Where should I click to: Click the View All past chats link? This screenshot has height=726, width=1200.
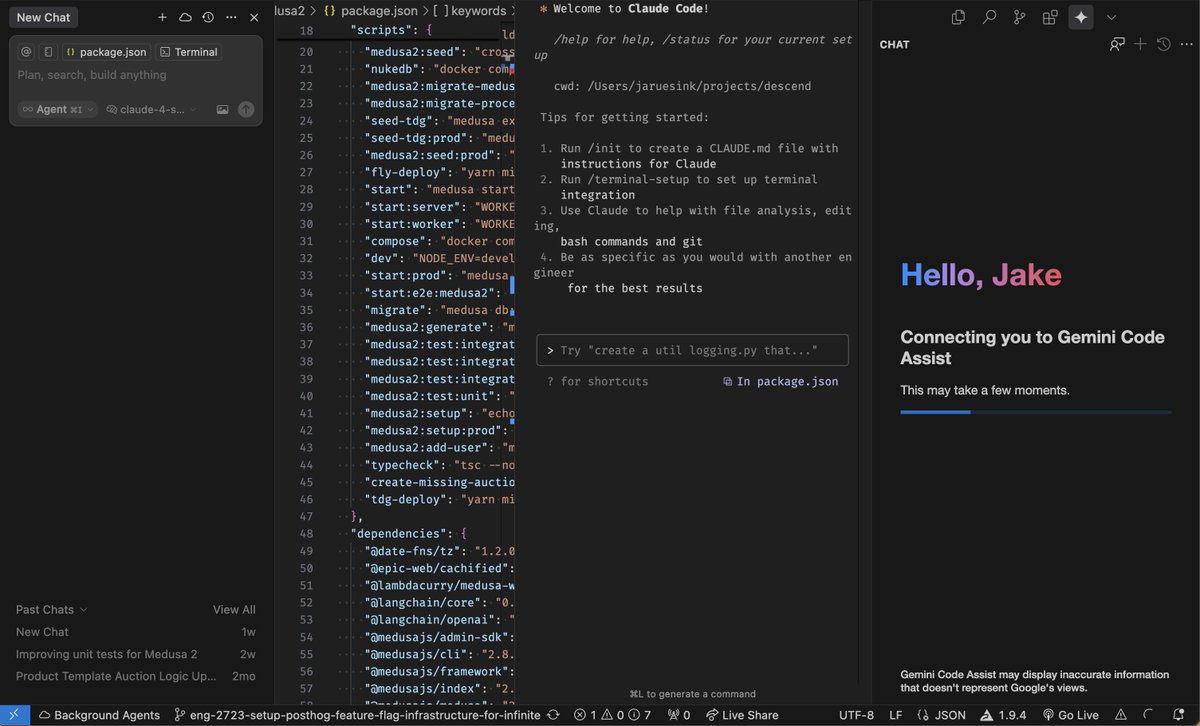click(x=234, y=609)
